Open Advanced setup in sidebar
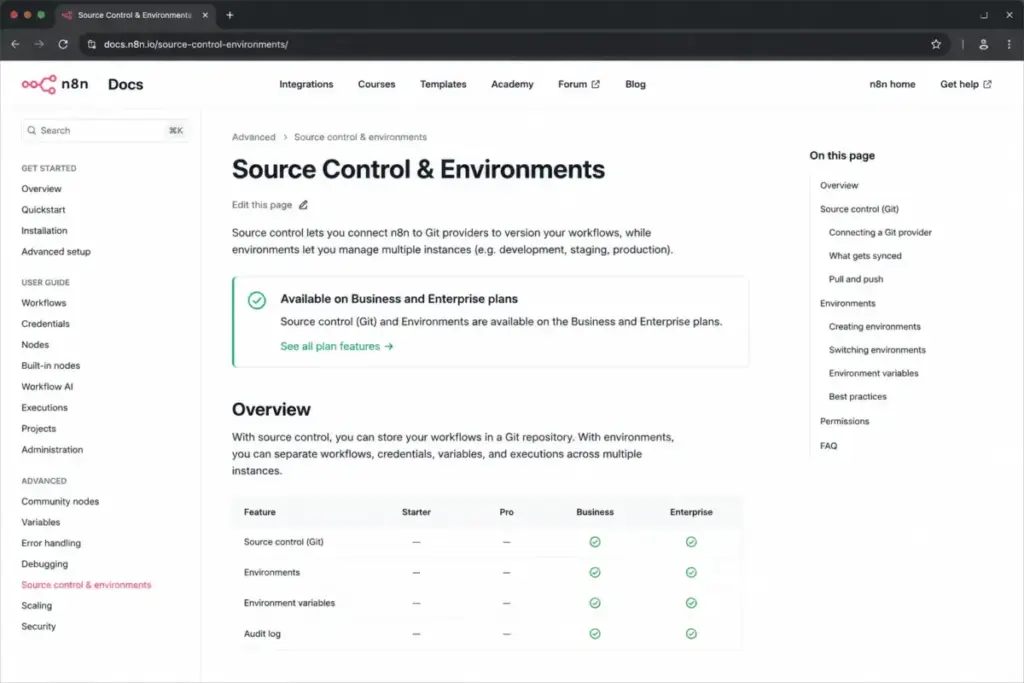The height and width of the screenshot is (683, 1024). point(56,251)
